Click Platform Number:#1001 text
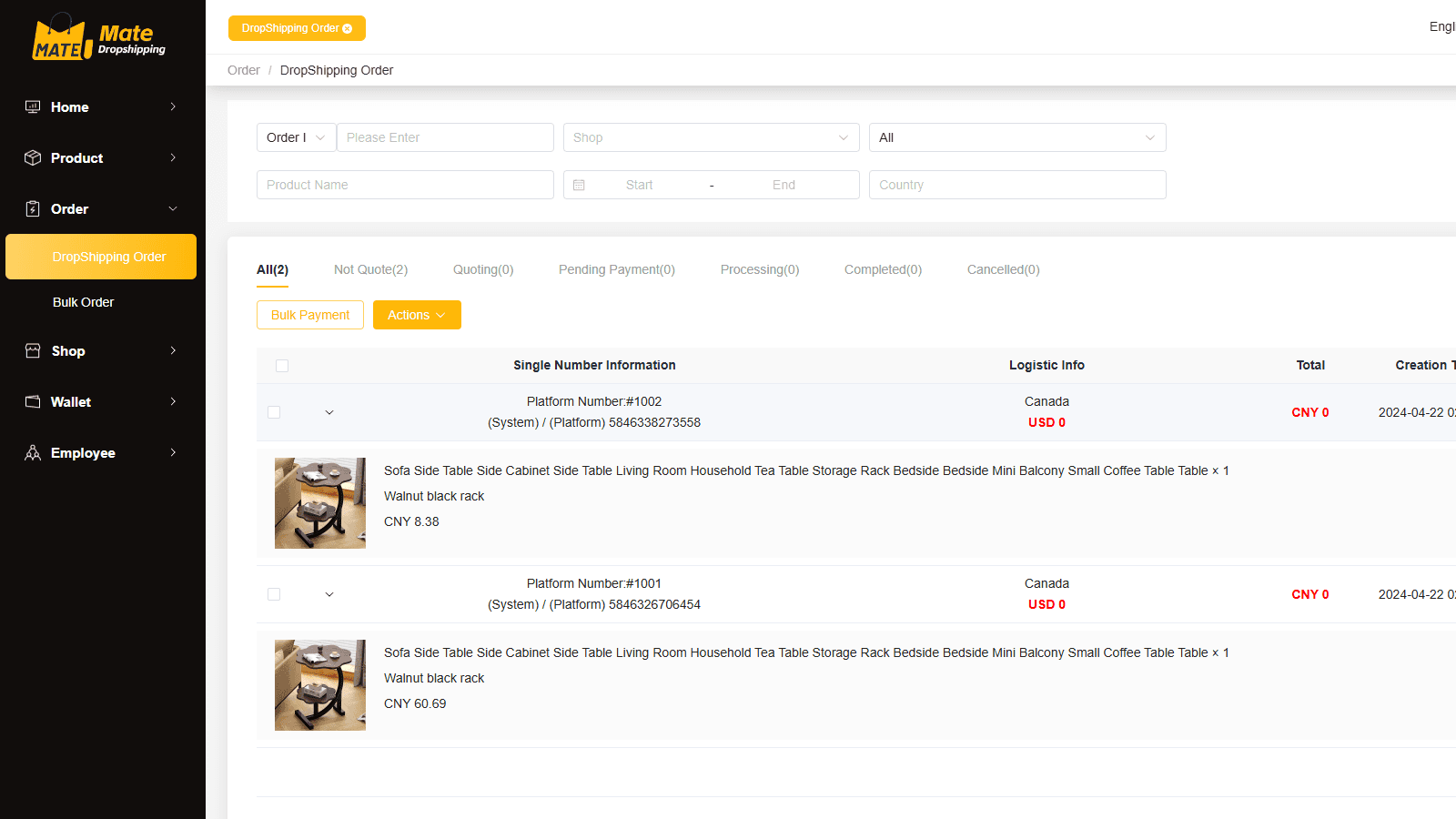The width and height of the screenshot is (1456, 819). [x=594, y=583]
